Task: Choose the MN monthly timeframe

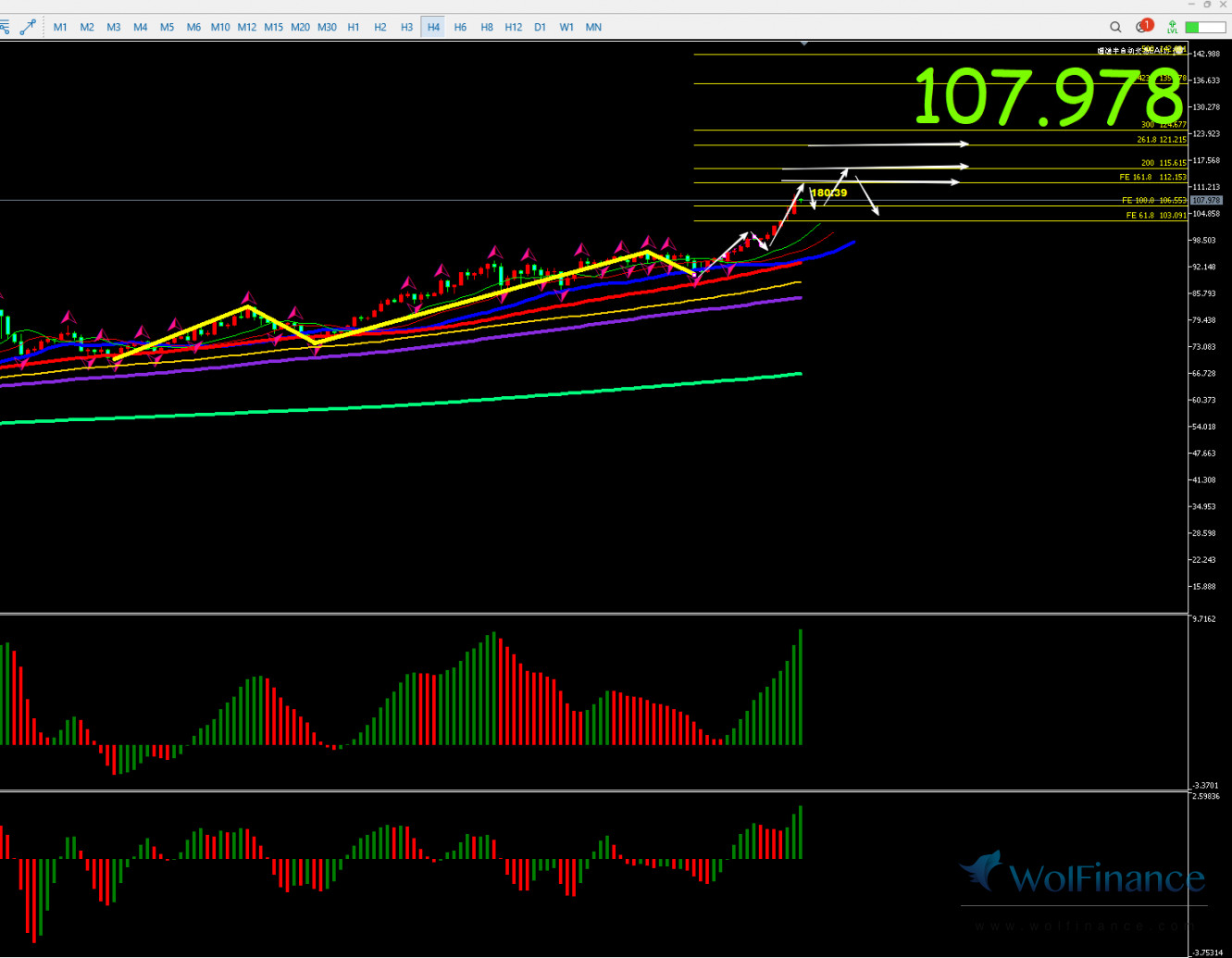Action: pyautogui.click(x=593, y=27)
